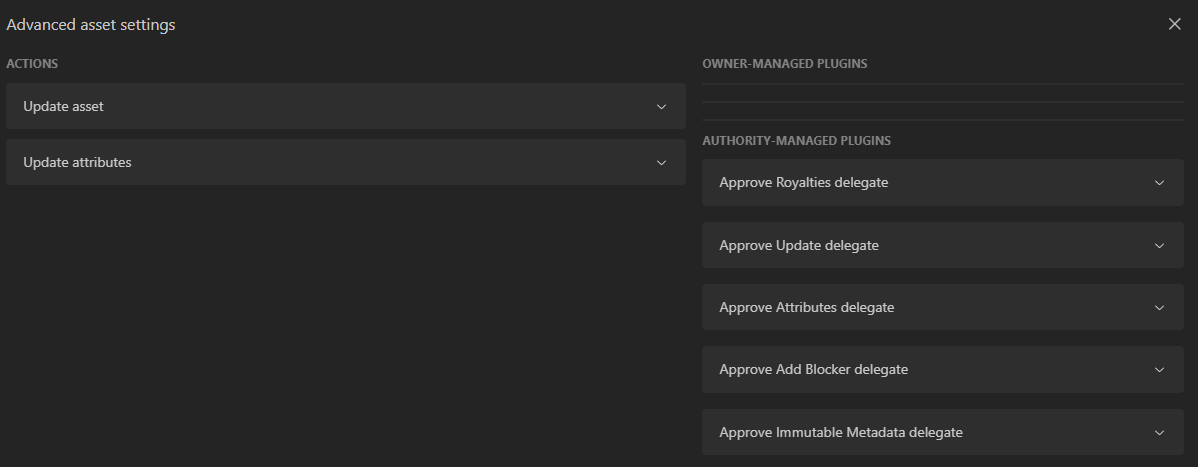Click the Update attributes chevron icon
This screenshot has height=467, width=1198.
click(x=661, y=163)
